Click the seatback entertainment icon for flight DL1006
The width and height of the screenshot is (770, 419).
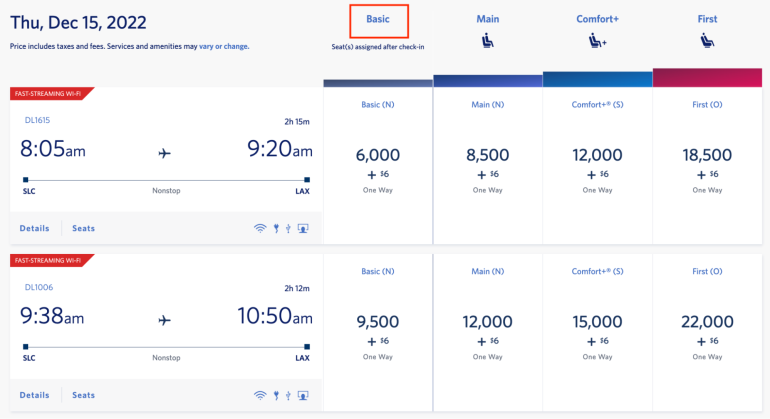(x=303, y=395)
